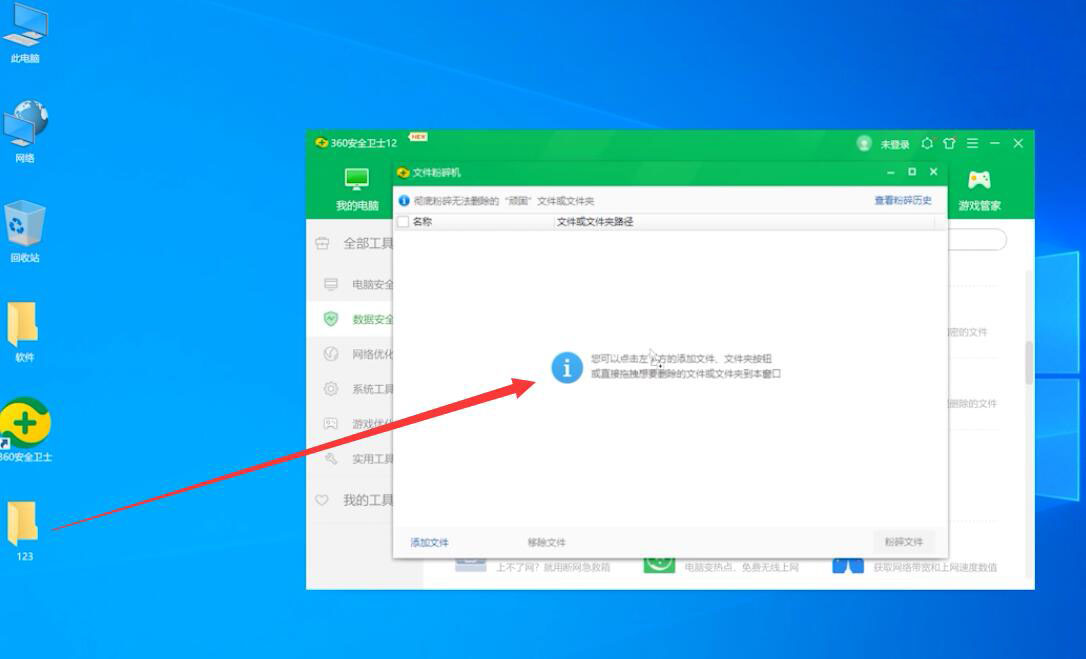Click the 文件粉碎机 title bar logo icon
The width and height of the screenshot is (1086, 659).
coord(403,172)
